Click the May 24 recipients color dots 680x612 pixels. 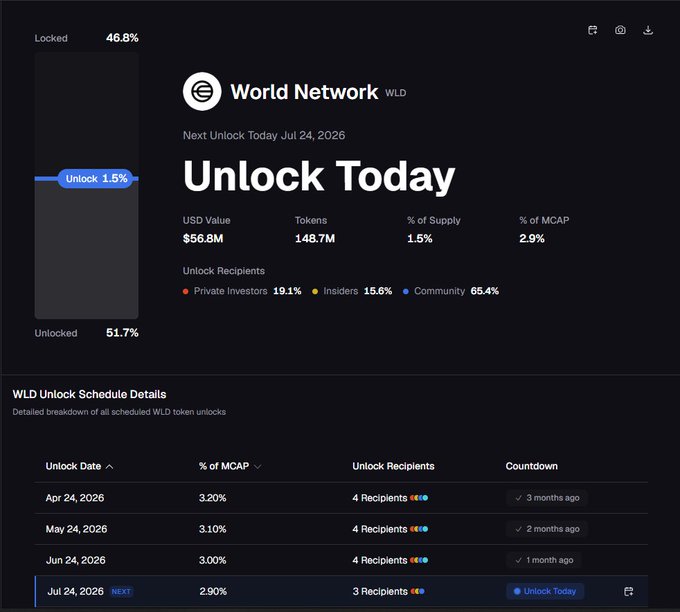coord(419,529)
